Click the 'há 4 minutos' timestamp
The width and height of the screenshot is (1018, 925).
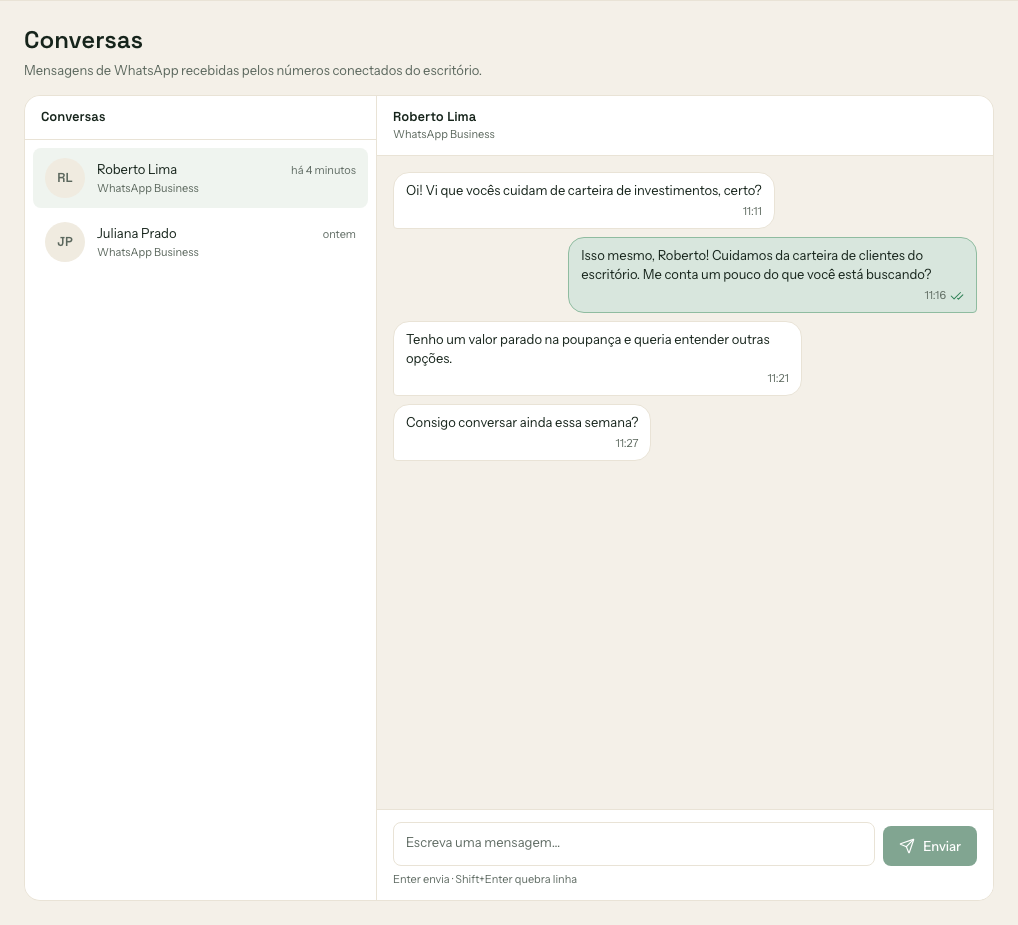323,170
